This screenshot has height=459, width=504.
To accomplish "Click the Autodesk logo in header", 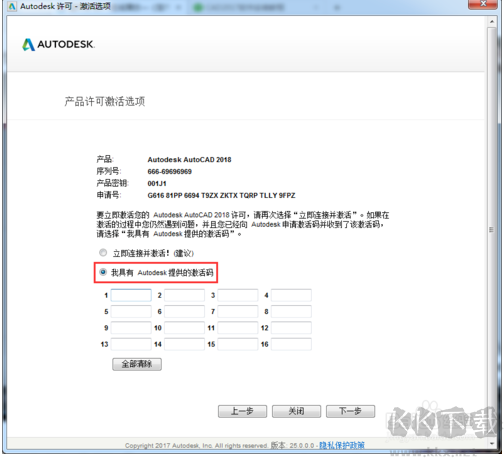I will coord(58,44).
